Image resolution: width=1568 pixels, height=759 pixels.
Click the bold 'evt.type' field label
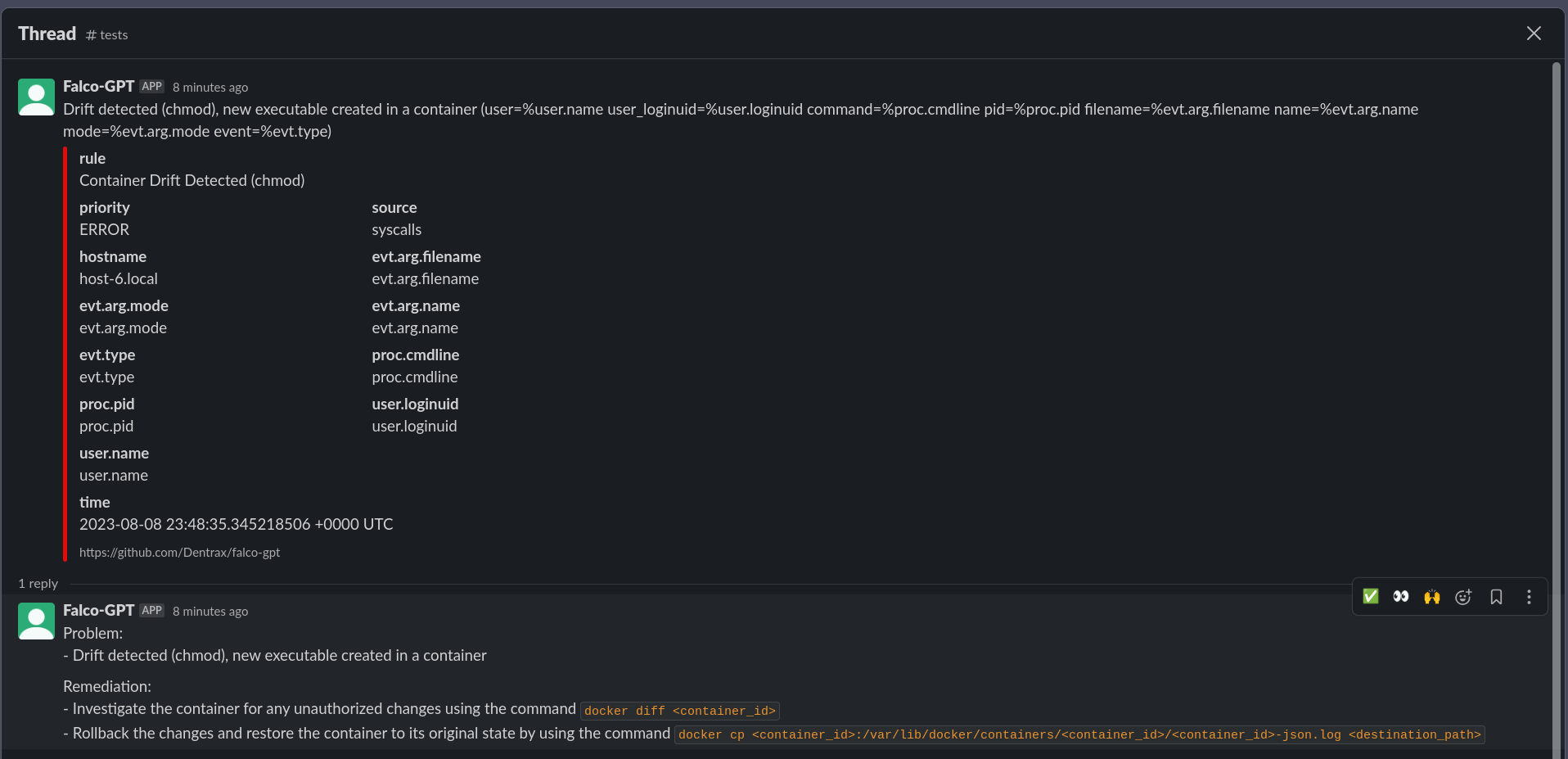tap(107, 355)
